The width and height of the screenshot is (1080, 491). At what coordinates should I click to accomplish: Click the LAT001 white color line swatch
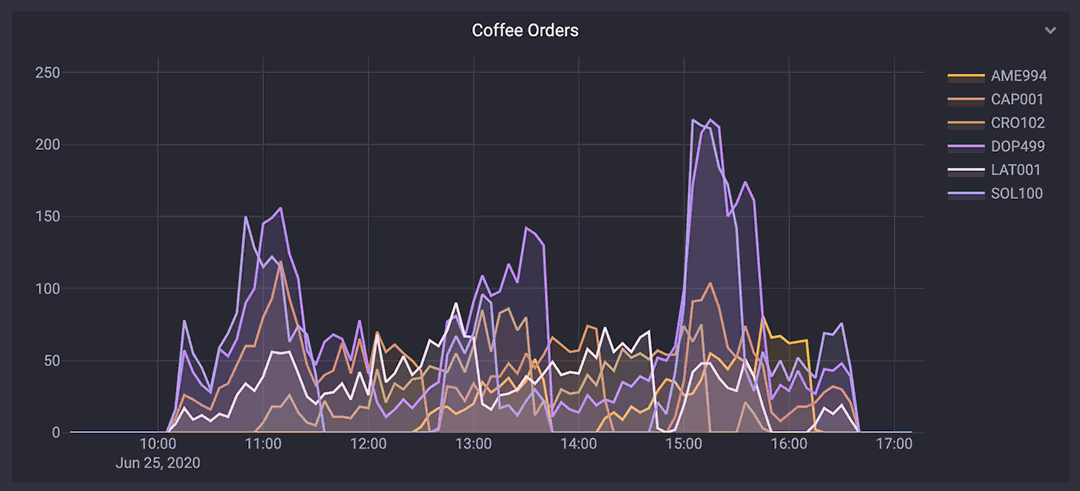(966, 169)
